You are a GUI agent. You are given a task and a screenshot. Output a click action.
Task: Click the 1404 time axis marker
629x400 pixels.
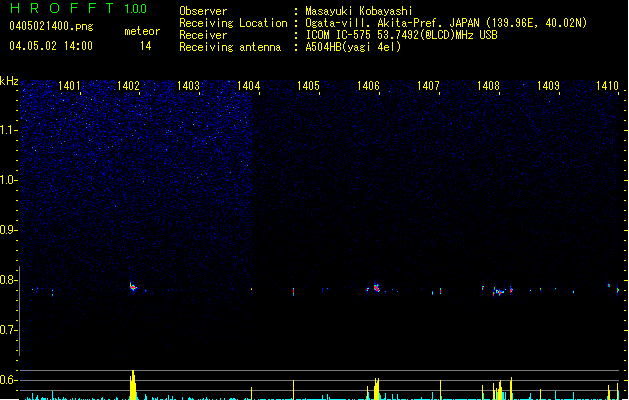click(248, 86)
